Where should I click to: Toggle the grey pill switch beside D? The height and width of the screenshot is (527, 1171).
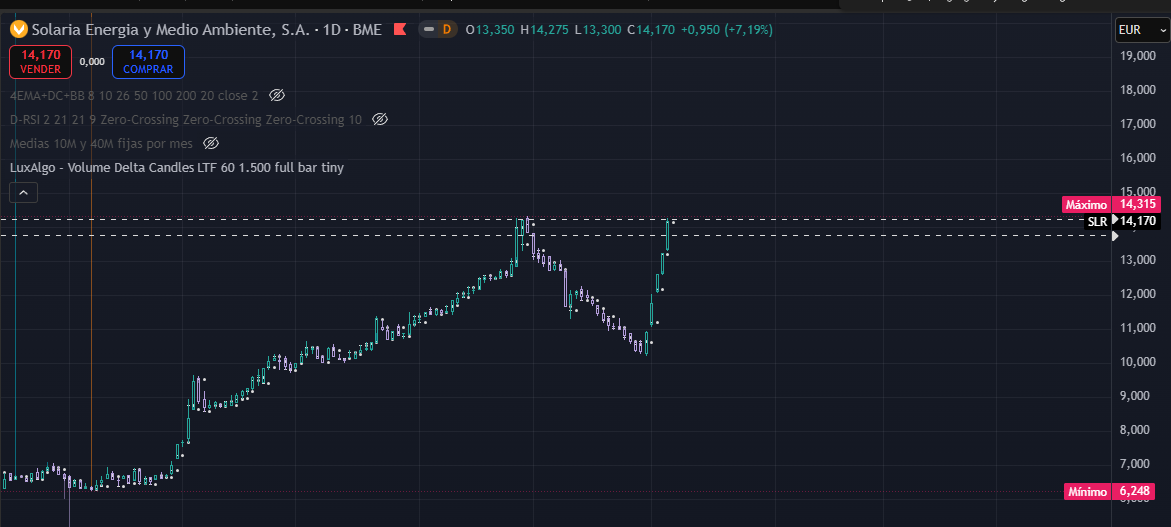[x=429, y=30]
